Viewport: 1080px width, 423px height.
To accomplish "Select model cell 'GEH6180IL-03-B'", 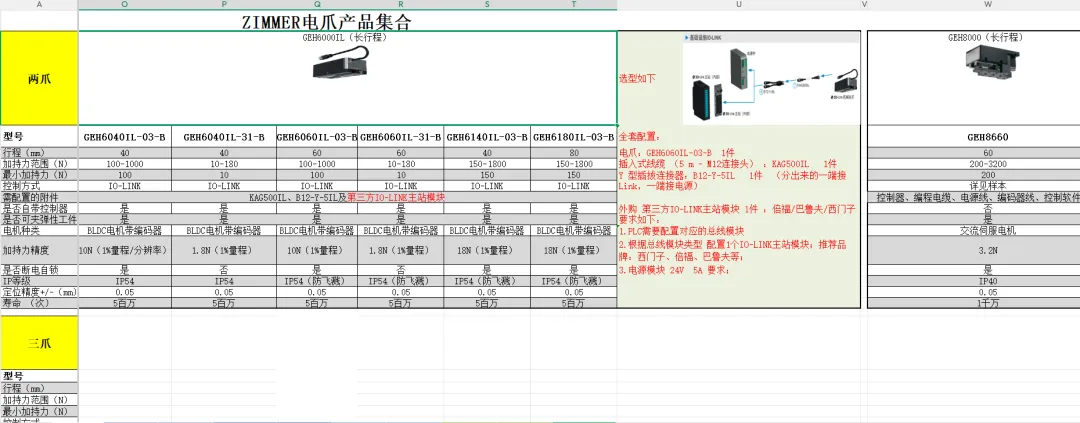I will click(x=574, y=137).
